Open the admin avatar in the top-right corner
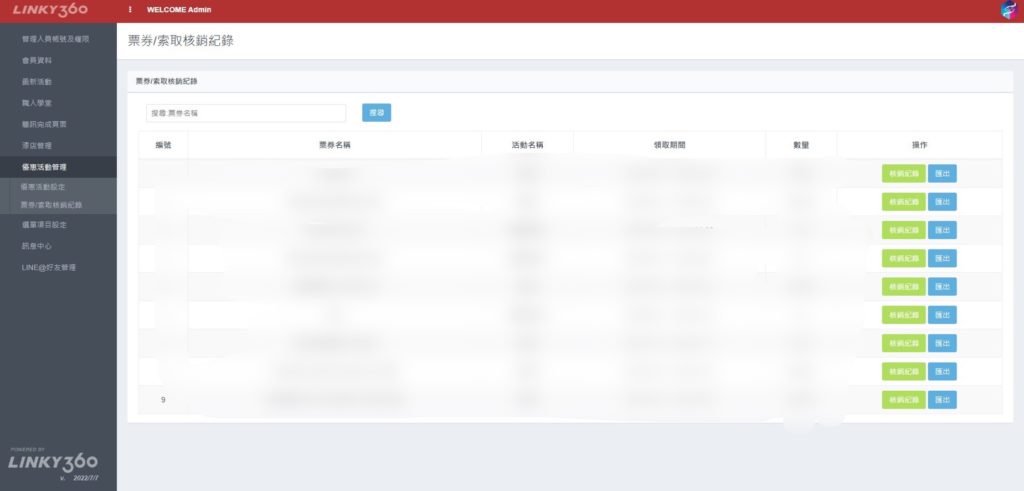 [1008, 10]
